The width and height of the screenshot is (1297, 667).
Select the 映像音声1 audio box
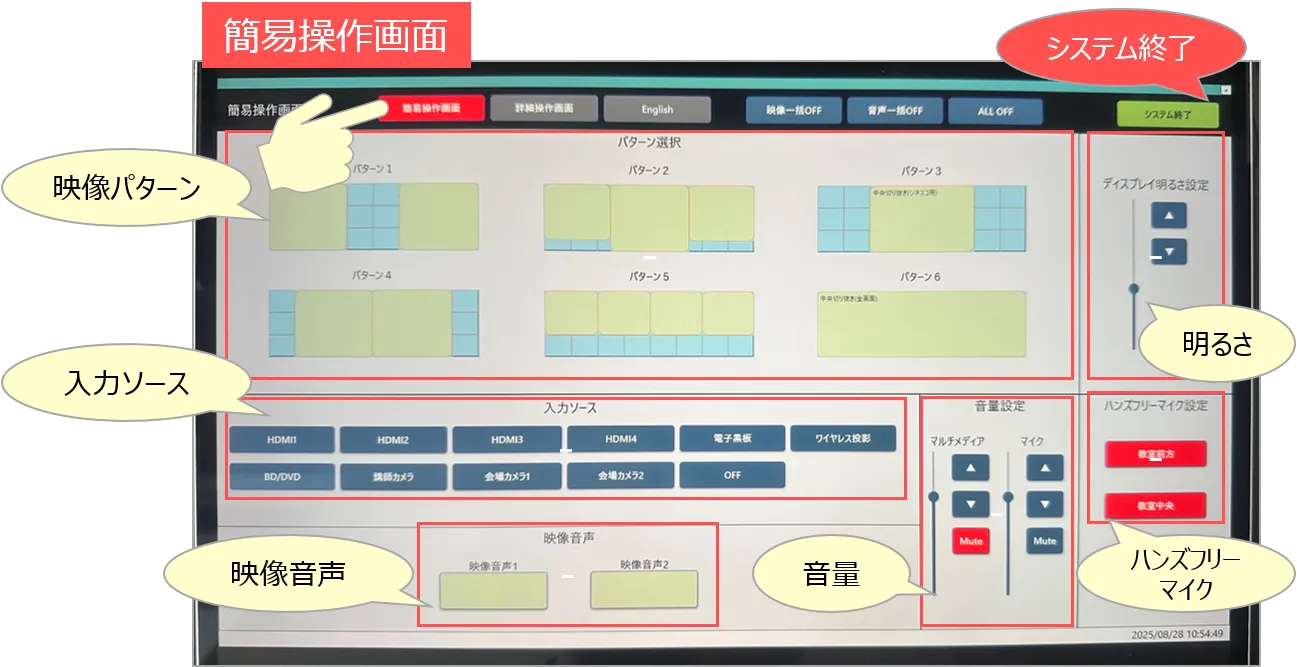click(493, 592)
